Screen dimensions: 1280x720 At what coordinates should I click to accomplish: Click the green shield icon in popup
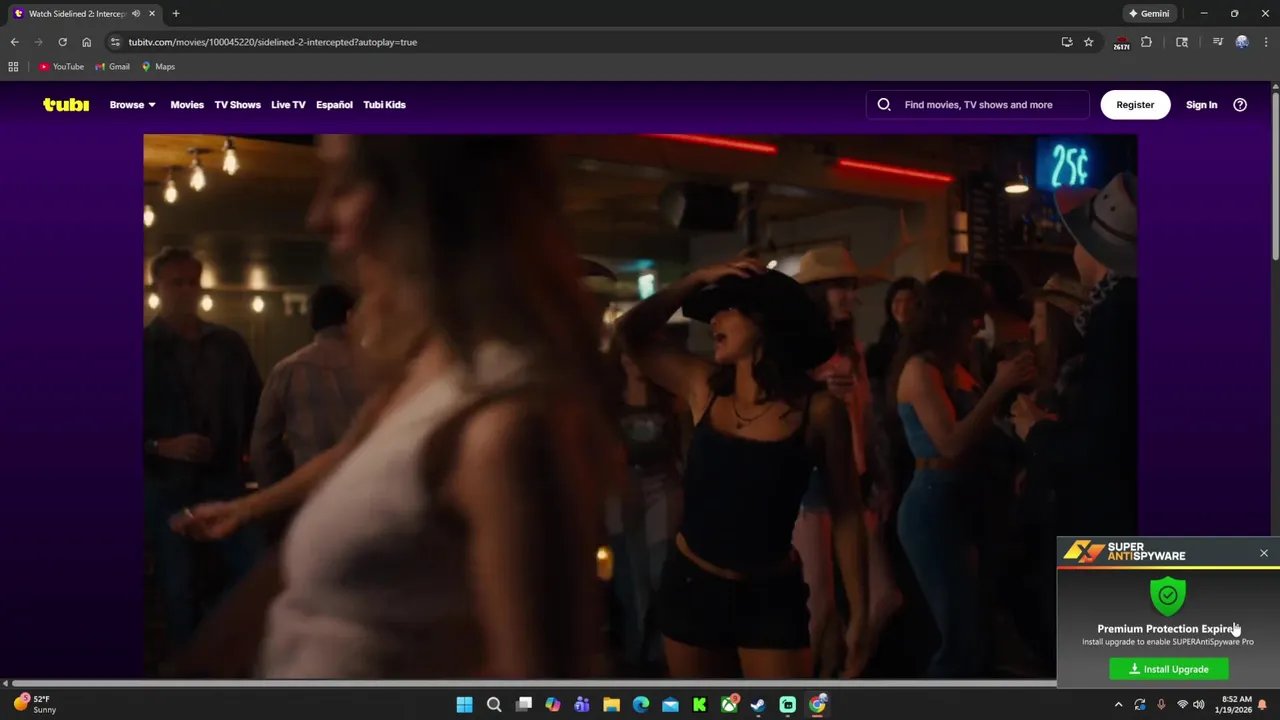pos(1168,596)
